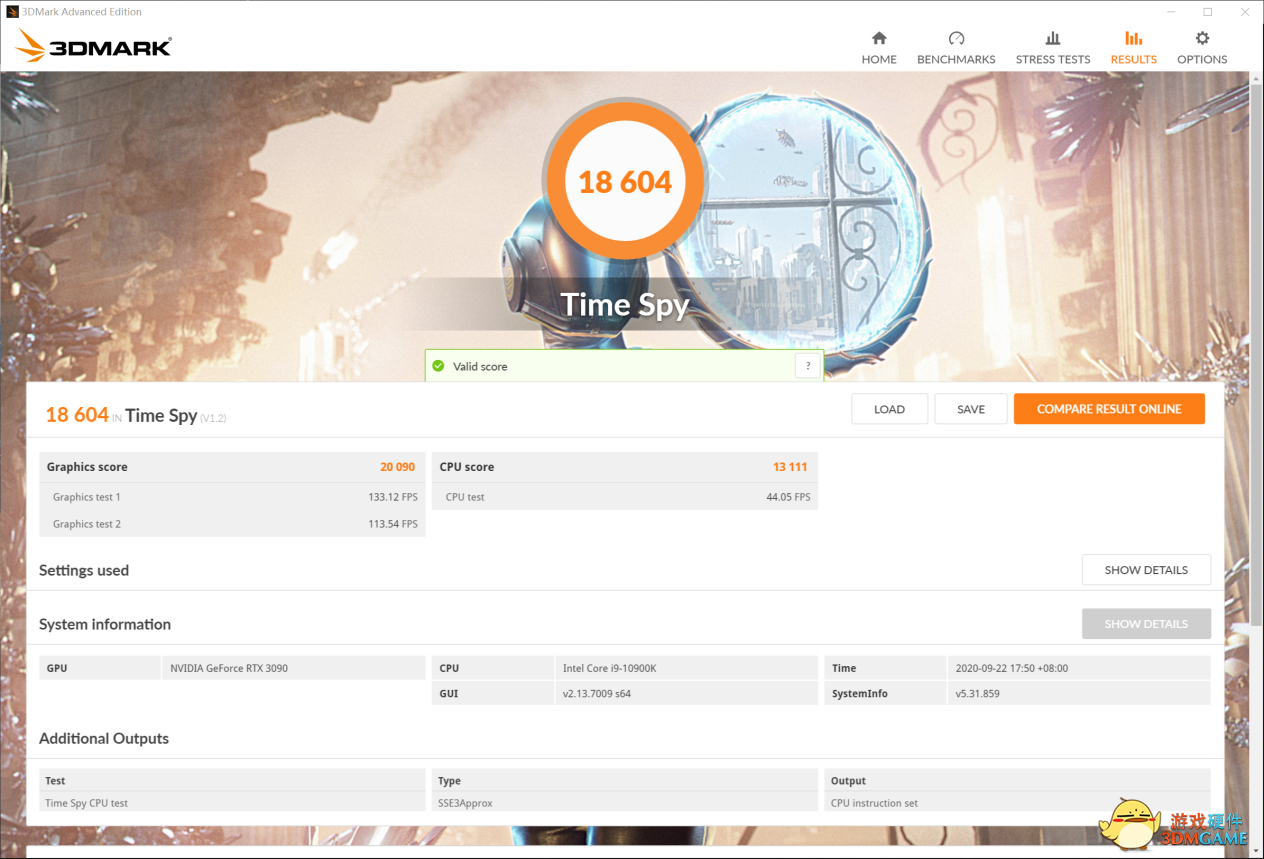Open the Results bar chart icon

[1133, 38]
